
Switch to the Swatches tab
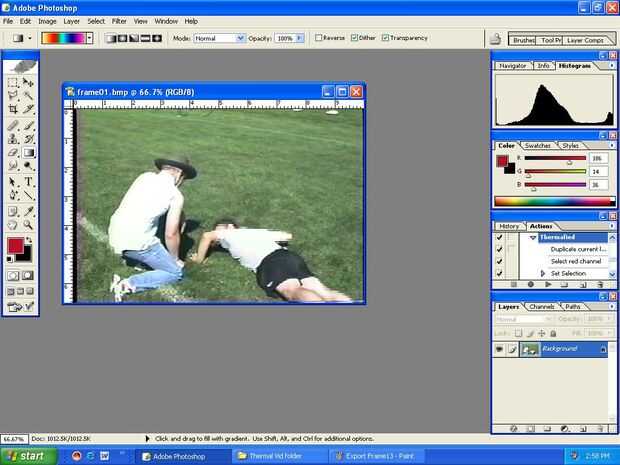pyautogui.click(x=538, y=146)
